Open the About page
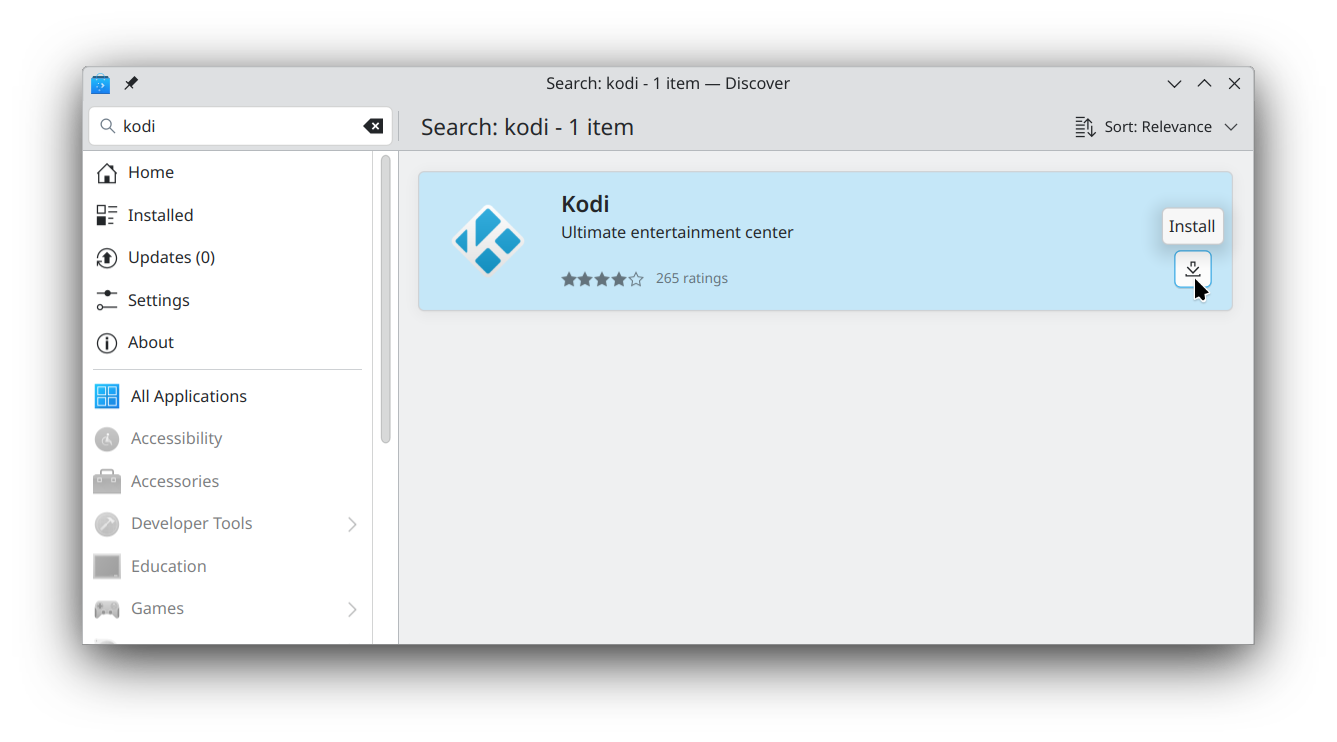Viewport: 1337px width, 742px height. point(229,343)
